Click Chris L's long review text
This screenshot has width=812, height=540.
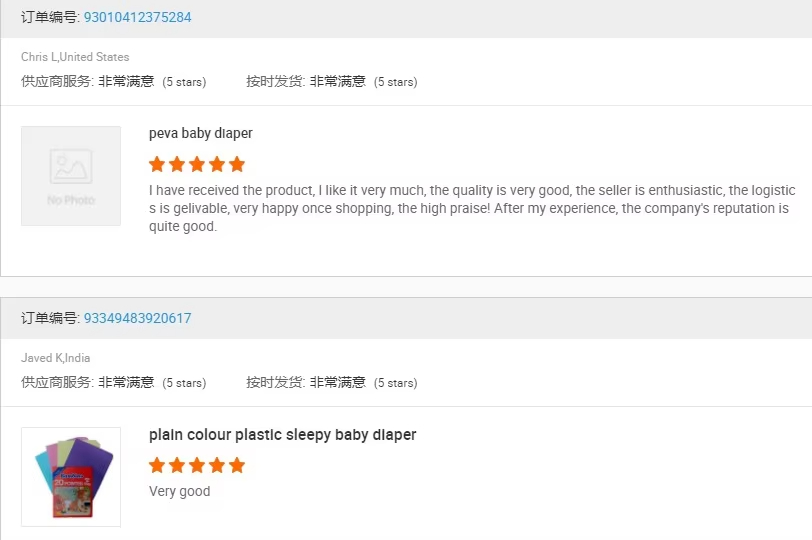coord(470,208)
